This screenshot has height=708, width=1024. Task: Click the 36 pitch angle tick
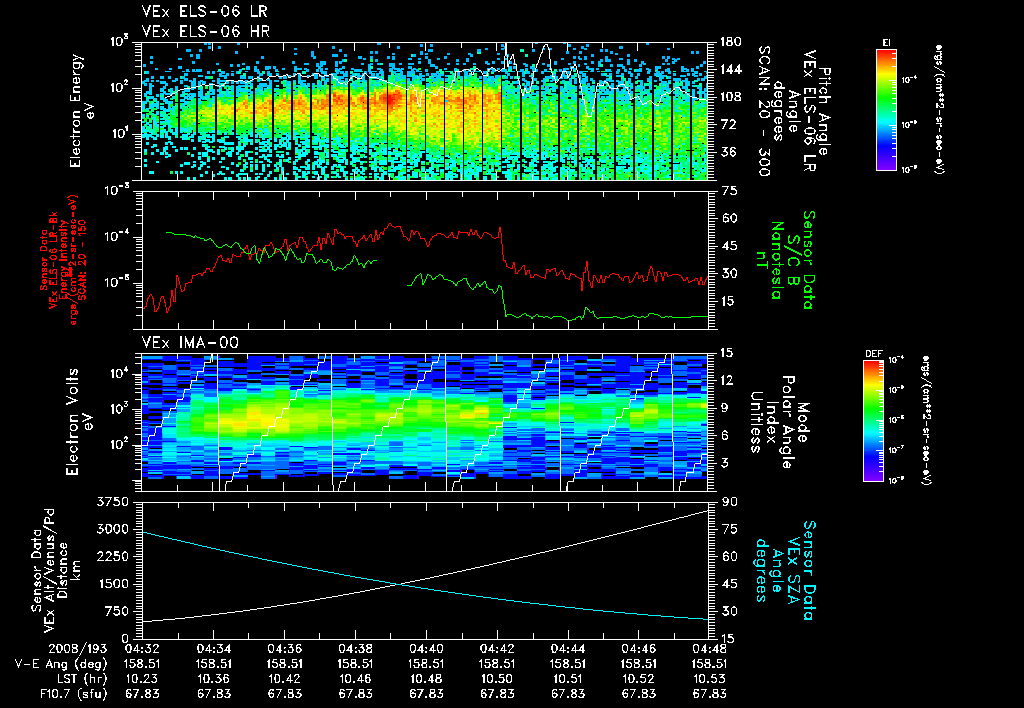(728, 152)
